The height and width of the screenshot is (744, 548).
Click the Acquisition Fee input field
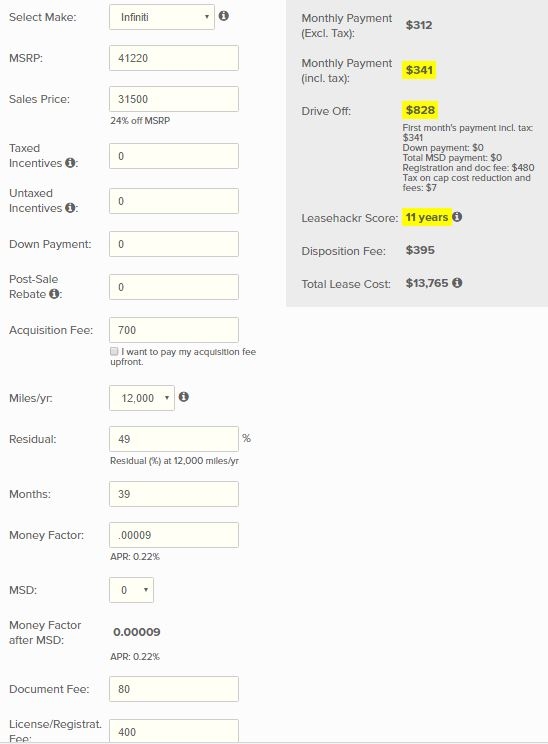[x=174, y=330]
